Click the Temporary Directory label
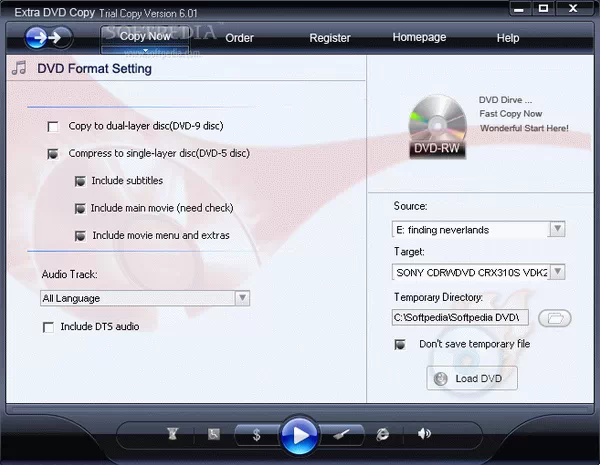Screen dimensions: 600x465 pyautogui.click(x=439, y=297)
